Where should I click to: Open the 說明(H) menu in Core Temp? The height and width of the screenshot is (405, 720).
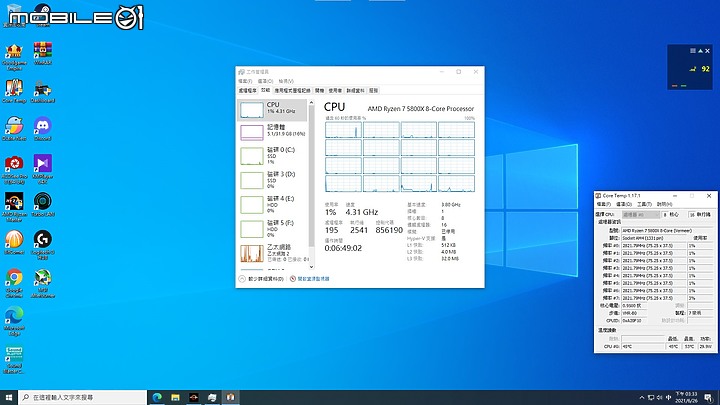tap(664, 204)
